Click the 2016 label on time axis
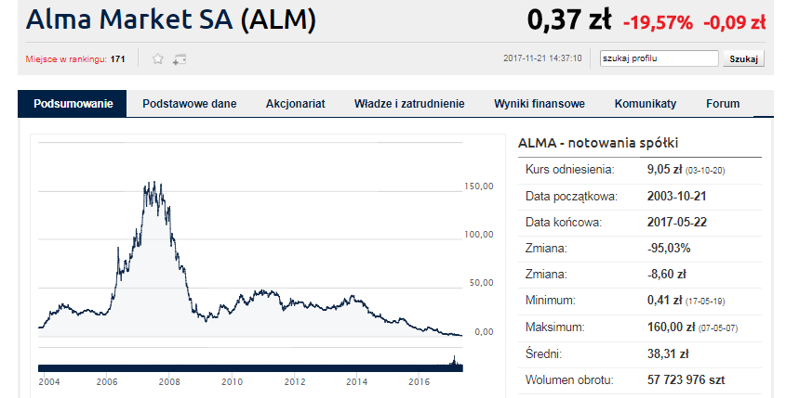 pyautogui.click(x=419, y=382)
